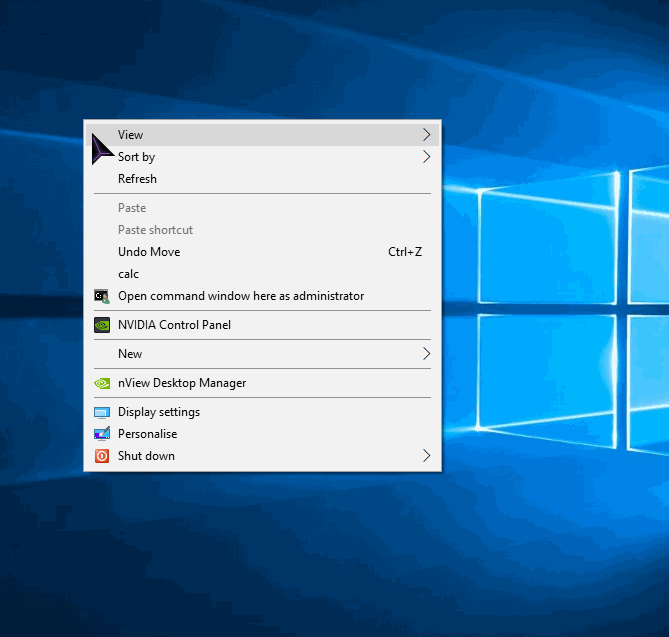Click the nView Desktop Manager icon
Screen dimensions: 669x637
click(x=101, y=383)
